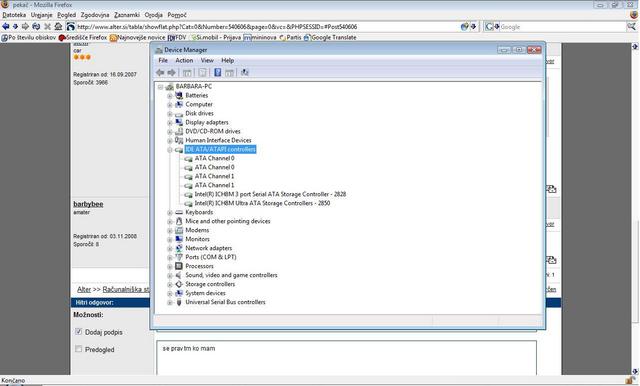Open Device Manager View menu
The width and height of the screenshot is (640, 386).
coord(207,60)
